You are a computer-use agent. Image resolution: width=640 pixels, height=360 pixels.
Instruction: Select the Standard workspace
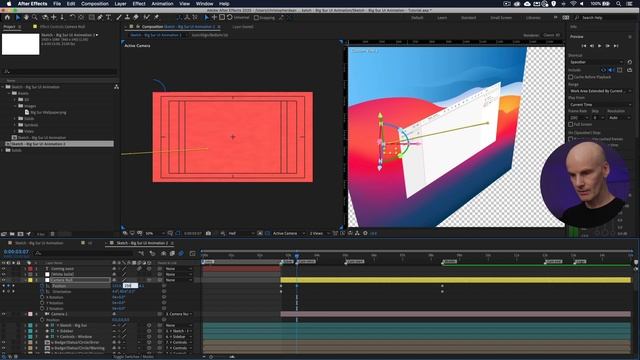click(469, 18)
